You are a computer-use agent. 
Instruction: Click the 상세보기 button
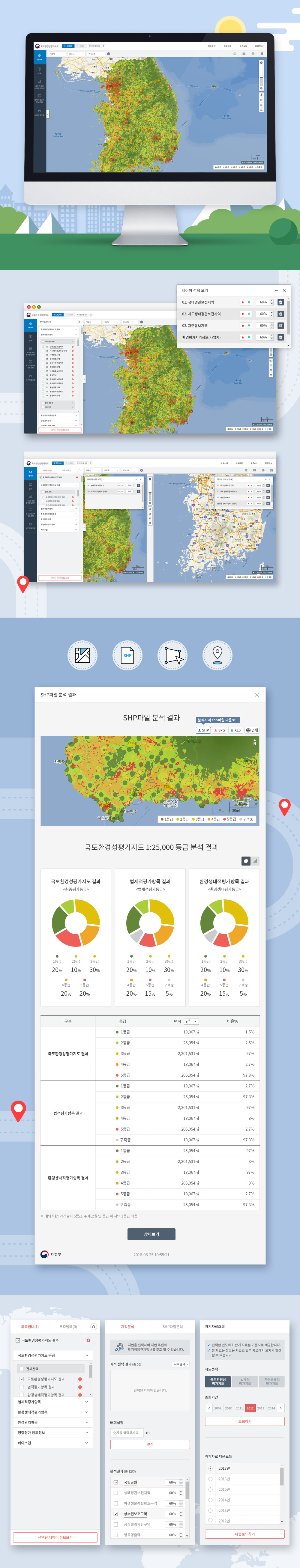click(151, 1234)
